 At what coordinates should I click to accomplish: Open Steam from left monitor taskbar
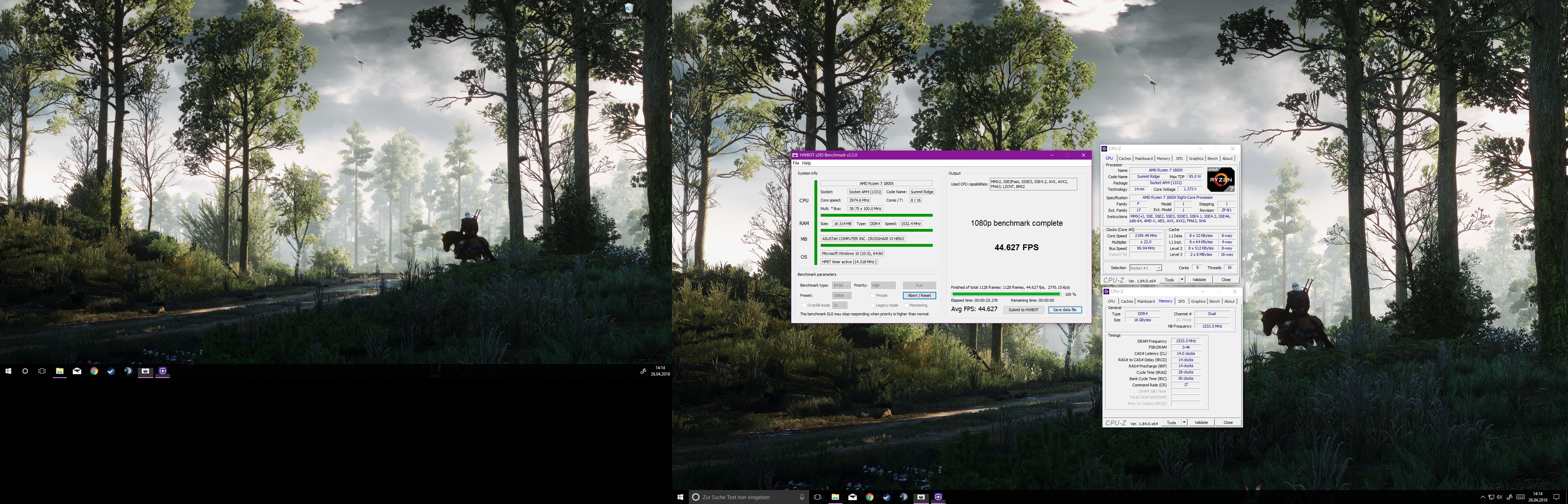click(111, 371)
